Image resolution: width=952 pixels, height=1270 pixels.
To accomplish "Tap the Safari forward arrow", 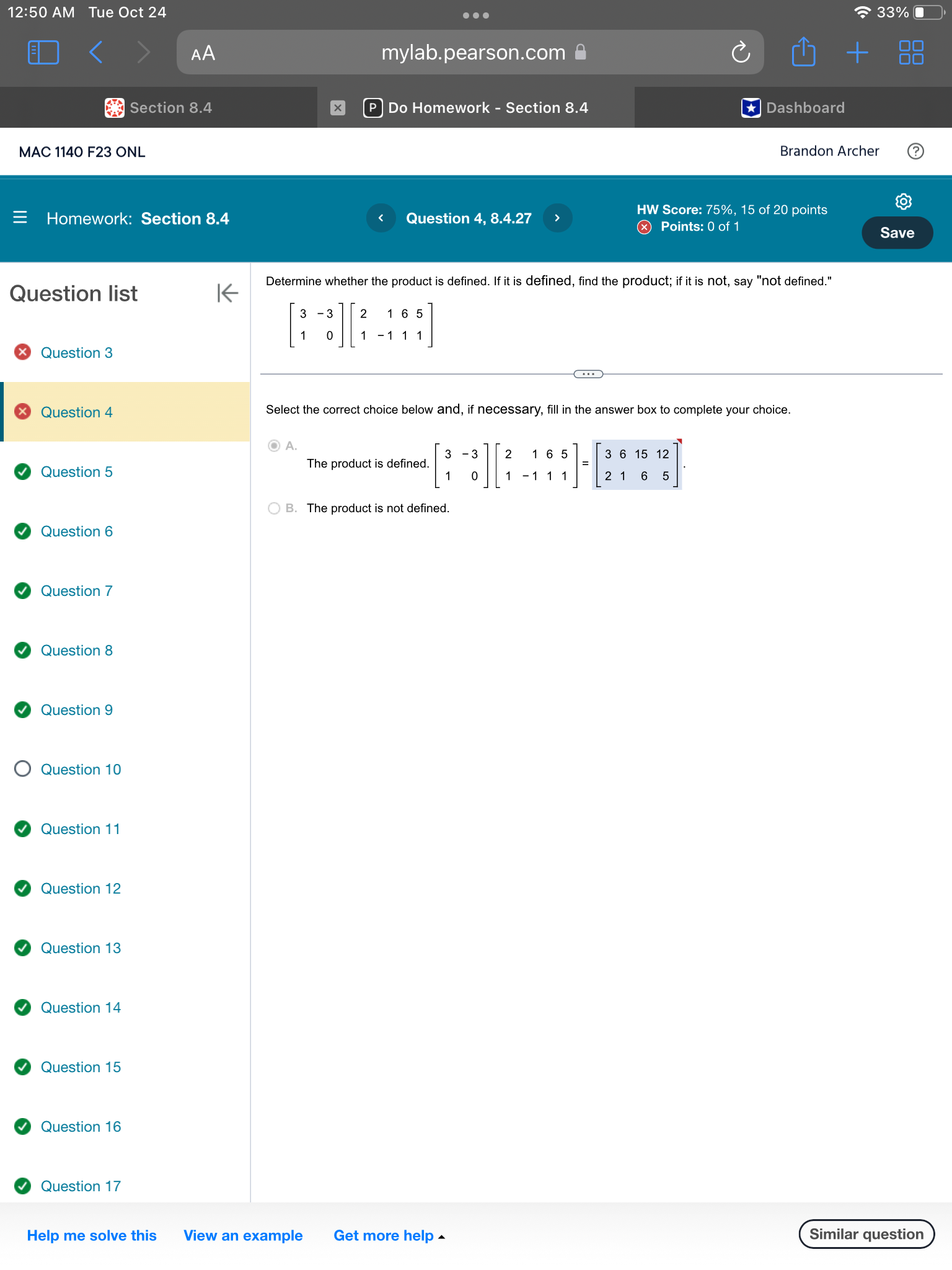I will coord(143,53).
